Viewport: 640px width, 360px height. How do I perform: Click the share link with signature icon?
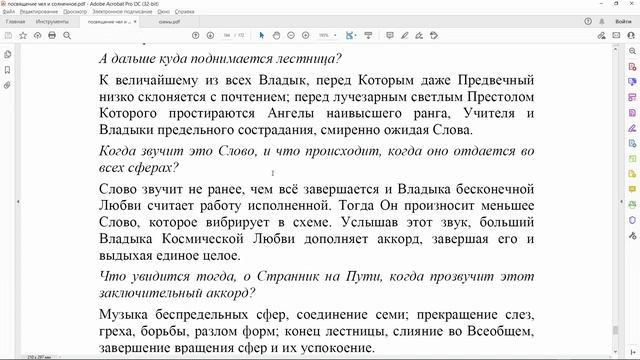click(x=601, y=36)
